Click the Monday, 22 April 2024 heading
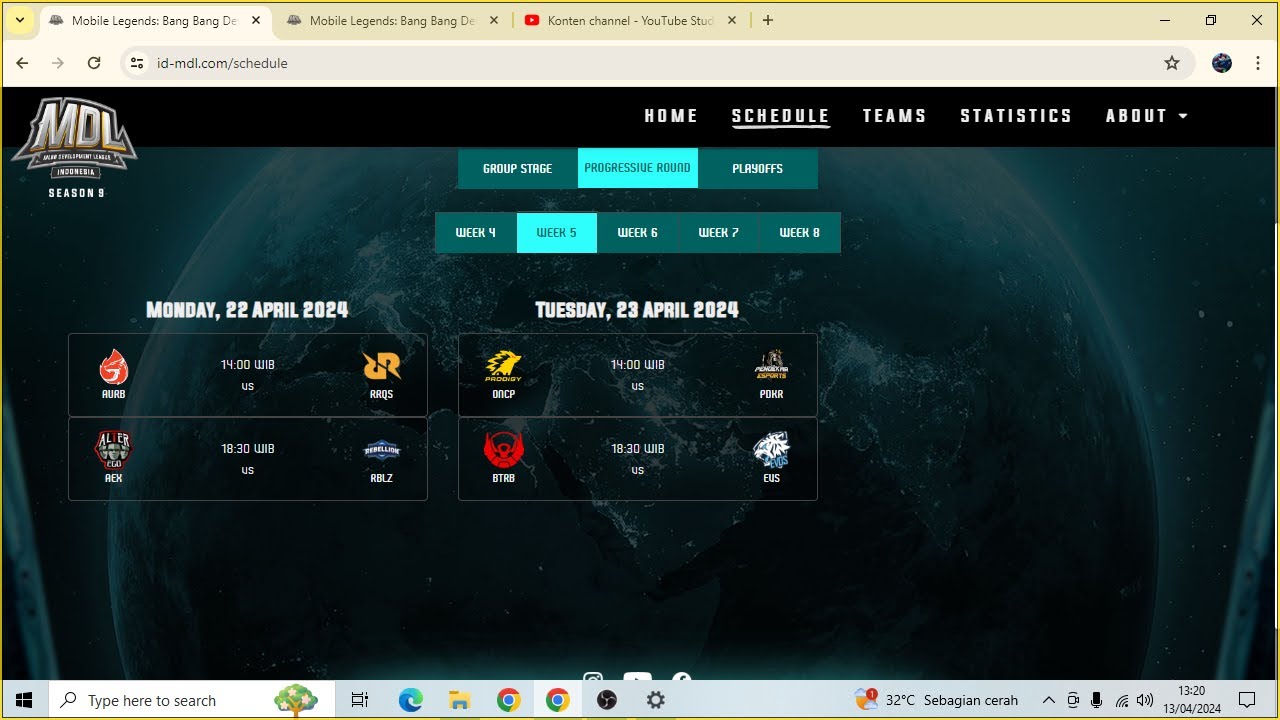1280x720 pixels. [247, 310]
